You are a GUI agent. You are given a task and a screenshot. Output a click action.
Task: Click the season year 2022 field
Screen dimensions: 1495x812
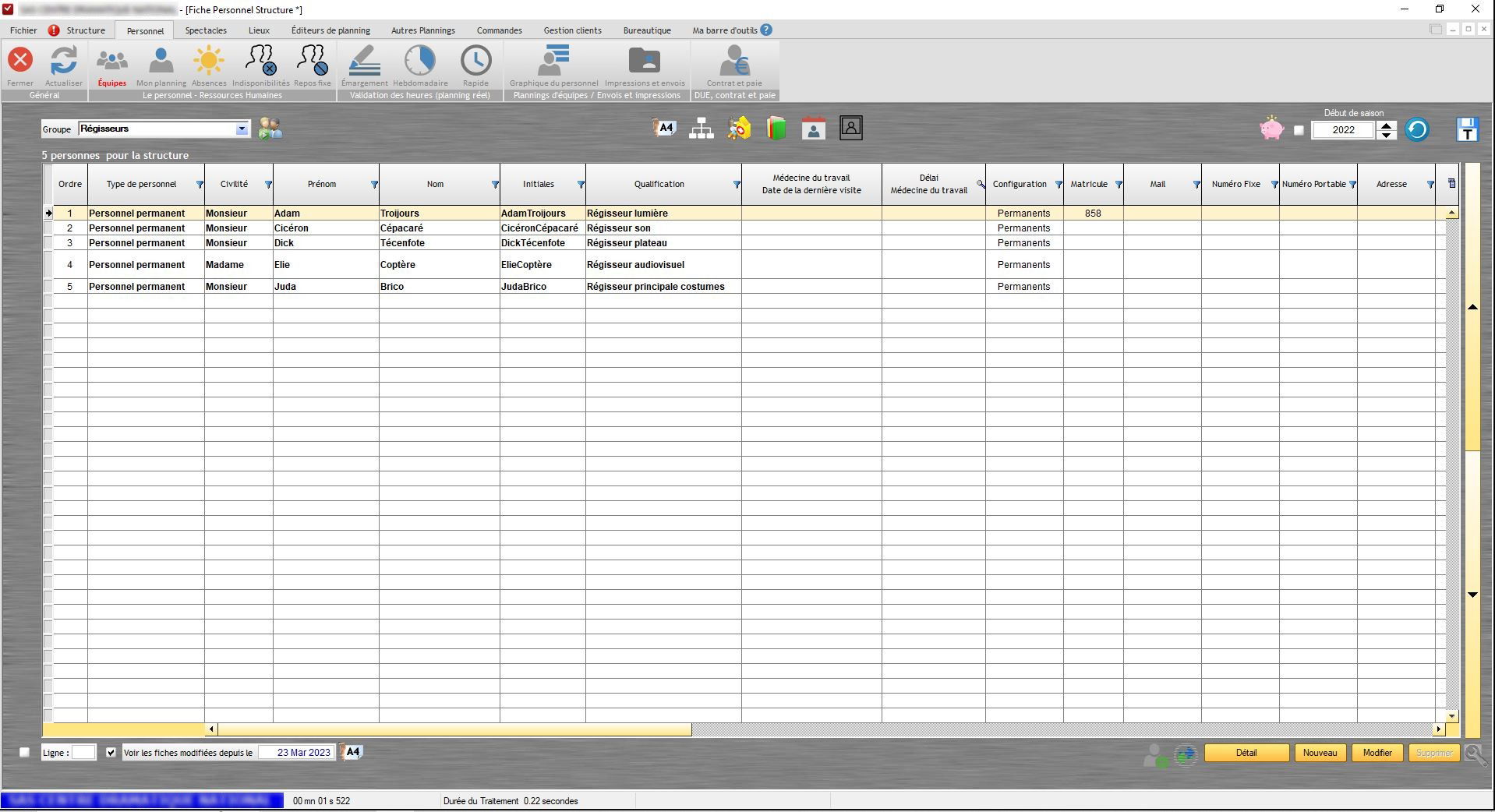coord(1343,130)
